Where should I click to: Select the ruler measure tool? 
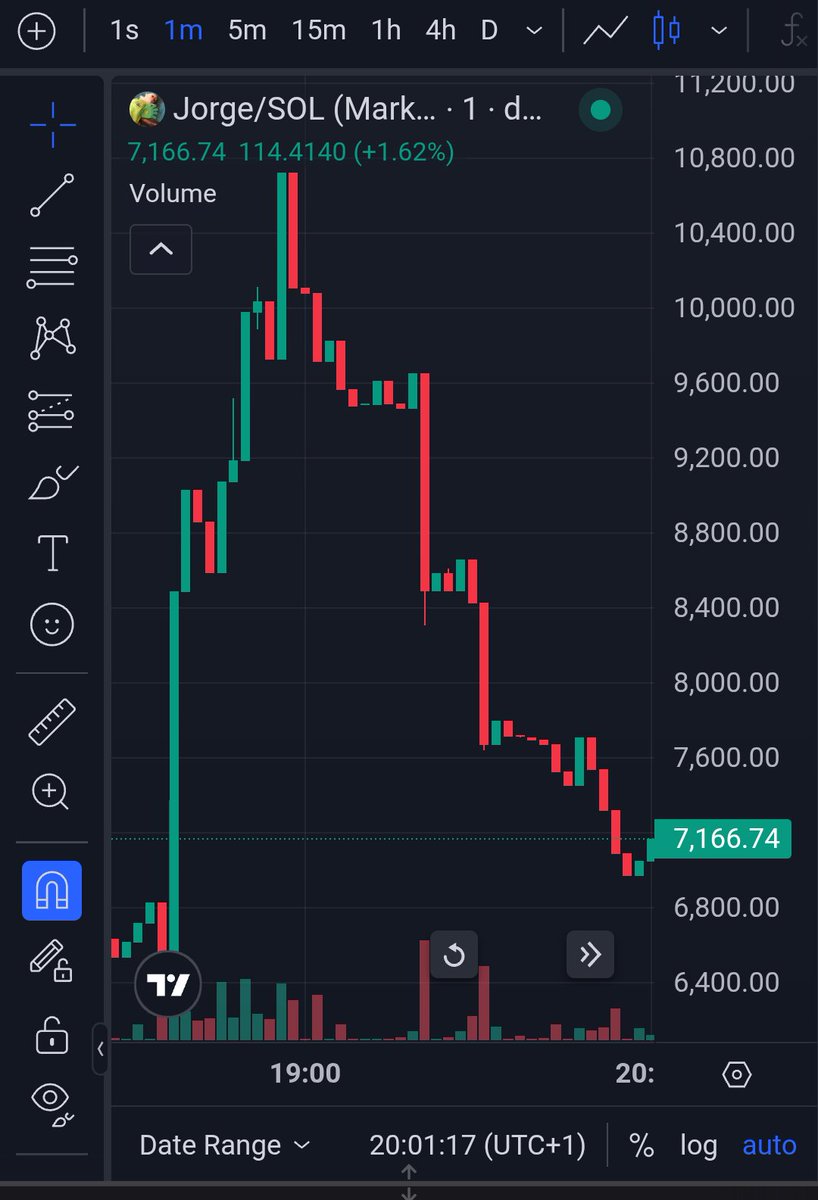(x=52, y=721)
